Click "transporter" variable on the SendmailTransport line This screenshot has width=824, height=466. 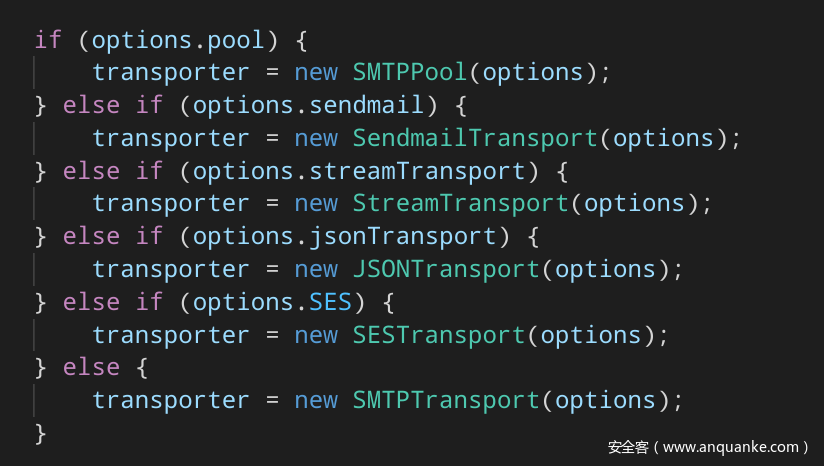[171, 138]
